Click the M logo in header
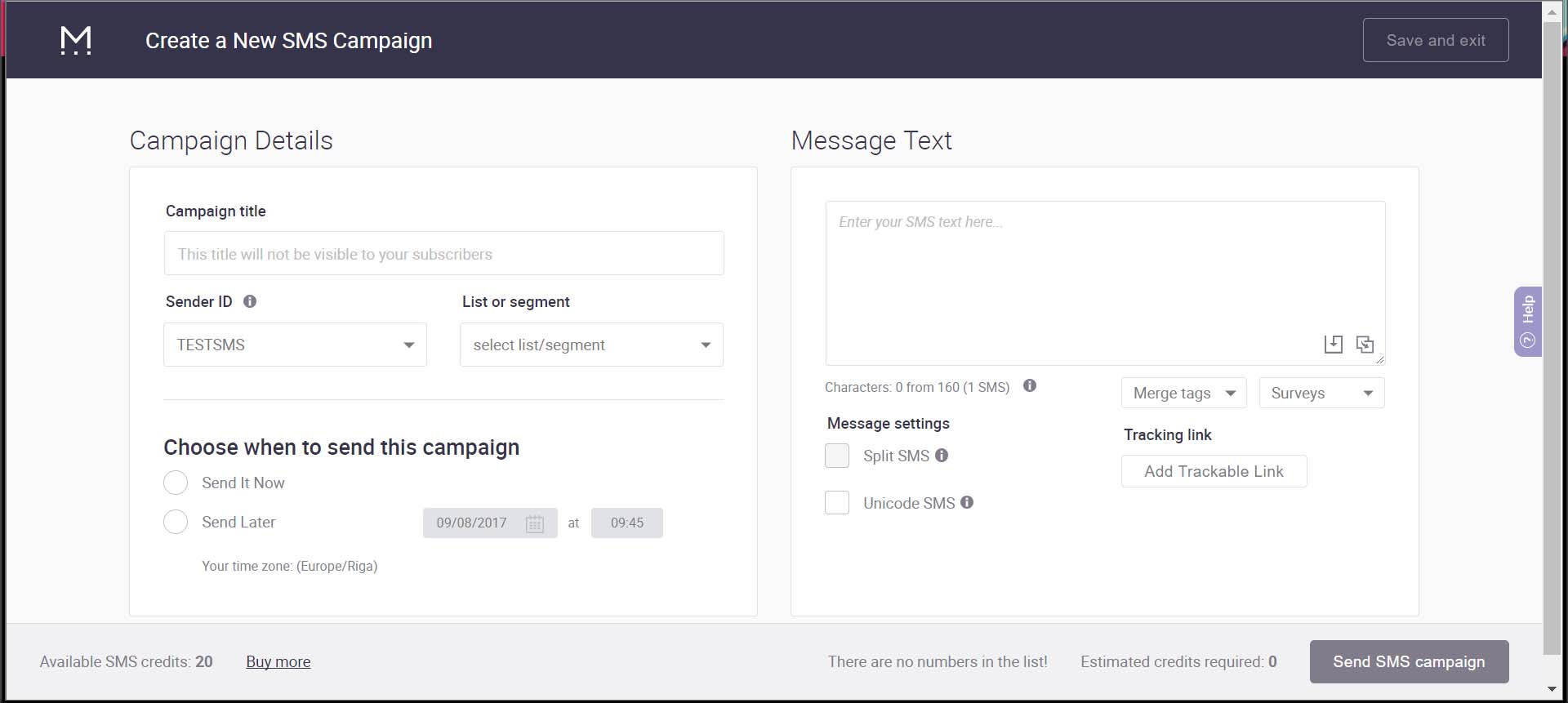 tap(76, 40)
